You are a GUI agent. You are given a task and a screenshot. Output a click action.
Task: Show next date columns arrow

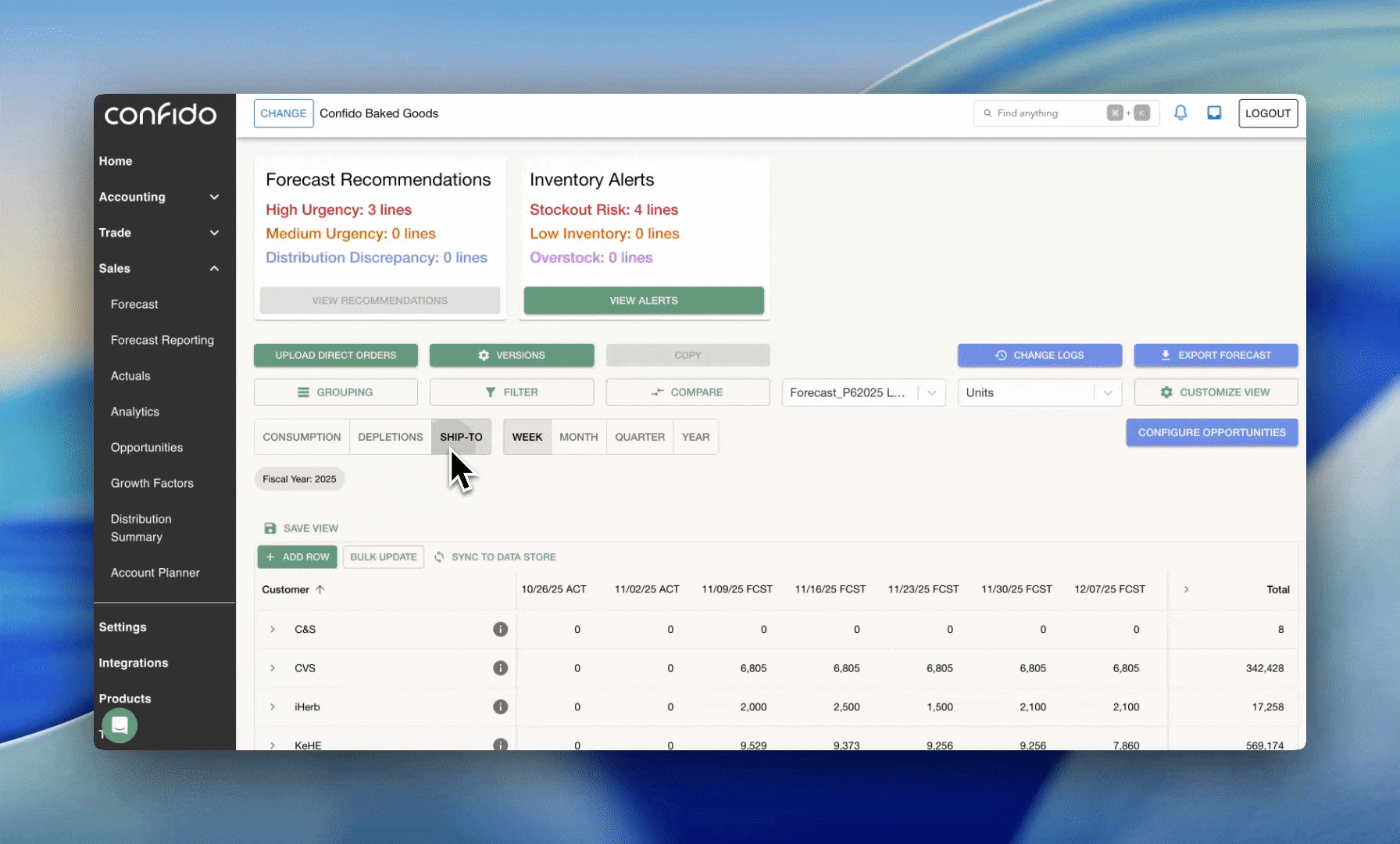pos(1186,589)
